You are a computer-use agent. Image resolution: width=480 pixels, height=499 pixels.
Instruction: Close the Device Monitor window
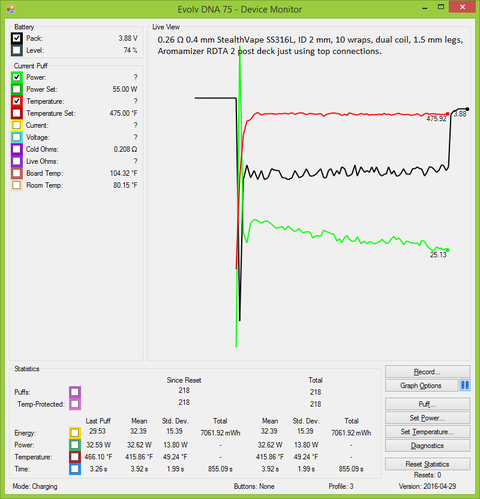(x=462, y=7)
